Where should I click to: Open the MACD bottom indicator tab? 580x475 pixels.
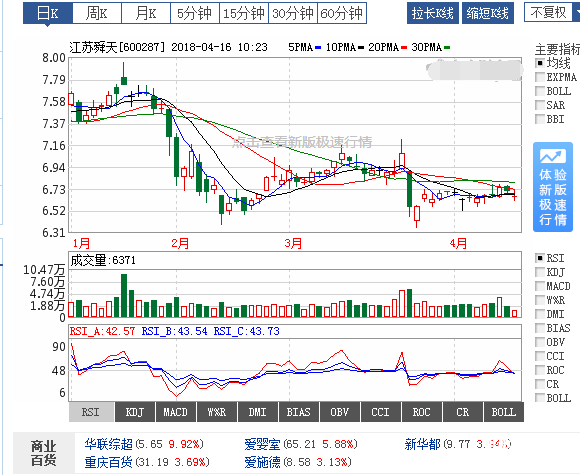(x=176, y=412)
